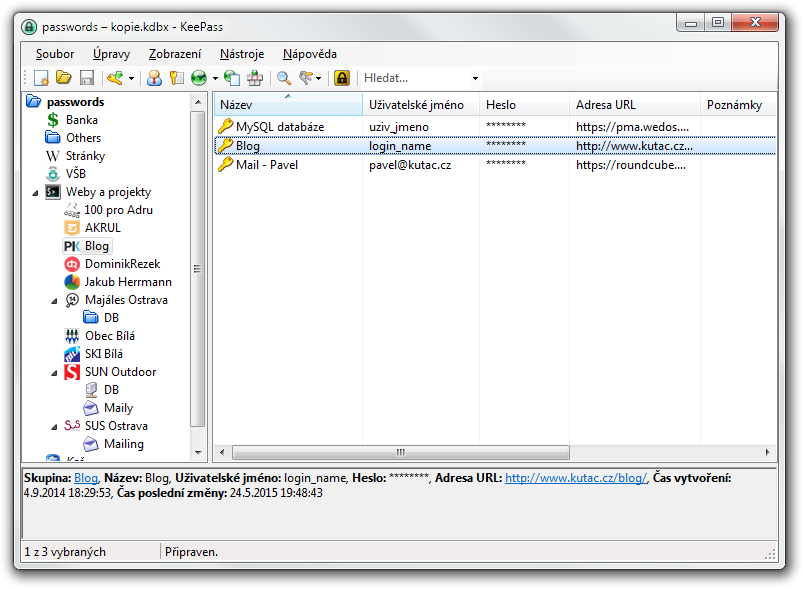Click the dollar icon beside Banka
Image resolution: width=803 pixels, height=589 pixels.
pyautogui.click(x=53, y=120)
